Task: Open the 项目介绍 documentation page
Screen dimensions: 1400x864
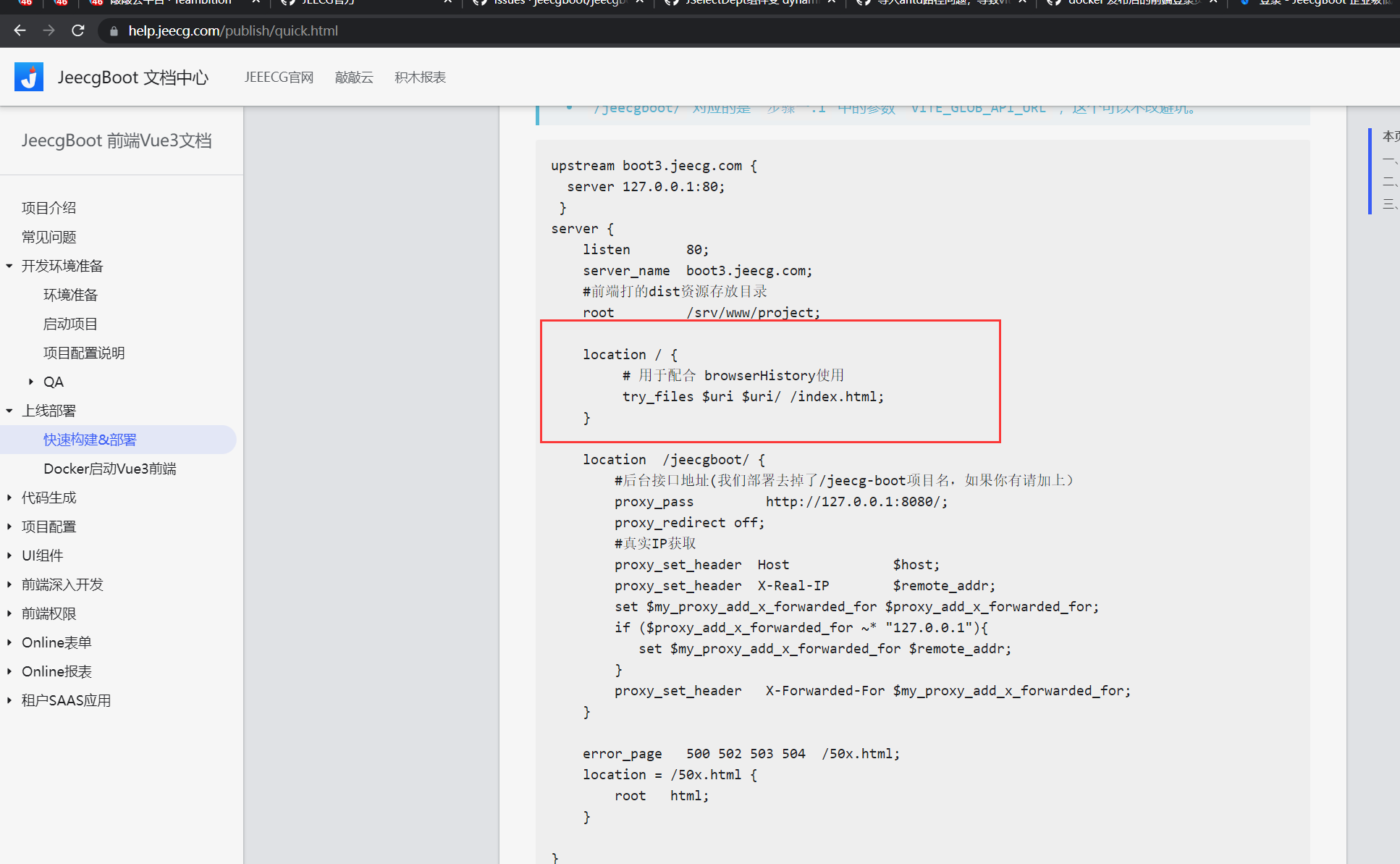Action: [x=49, y=207]
